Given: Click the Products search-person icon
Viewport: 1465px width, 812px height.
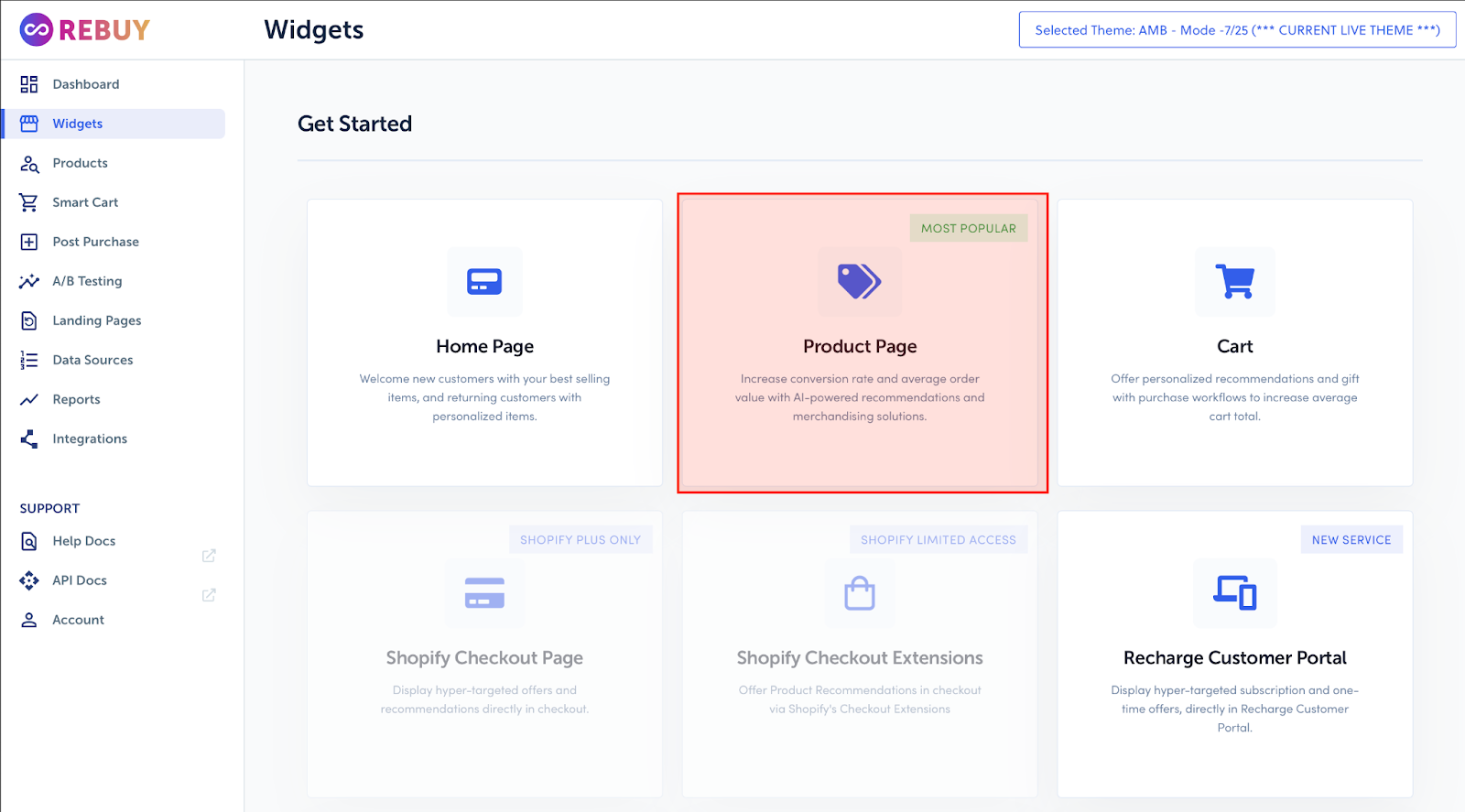Looking at the screenshot, I should 29,164.
